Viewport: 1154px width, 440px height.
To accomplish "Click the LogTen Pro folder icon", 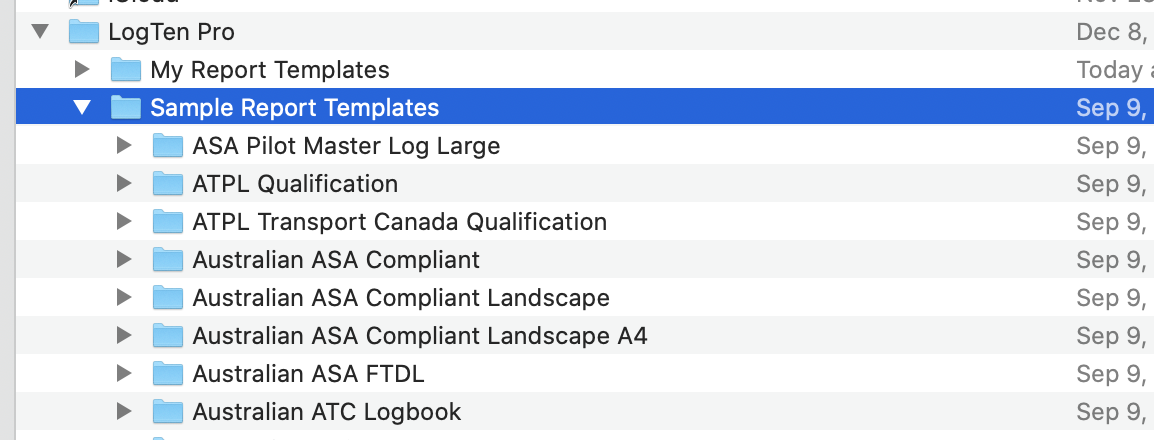I will (x=84, y=32).
